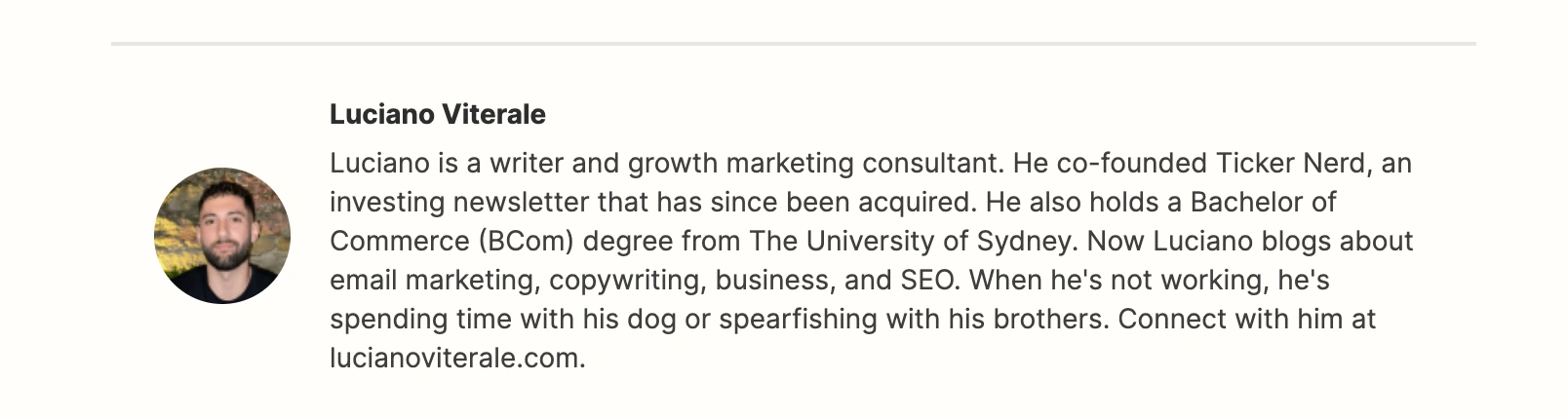Click 'Now Luciano blogs about' text
This screenshot has height=419, width=1568.
(1250, 241)
